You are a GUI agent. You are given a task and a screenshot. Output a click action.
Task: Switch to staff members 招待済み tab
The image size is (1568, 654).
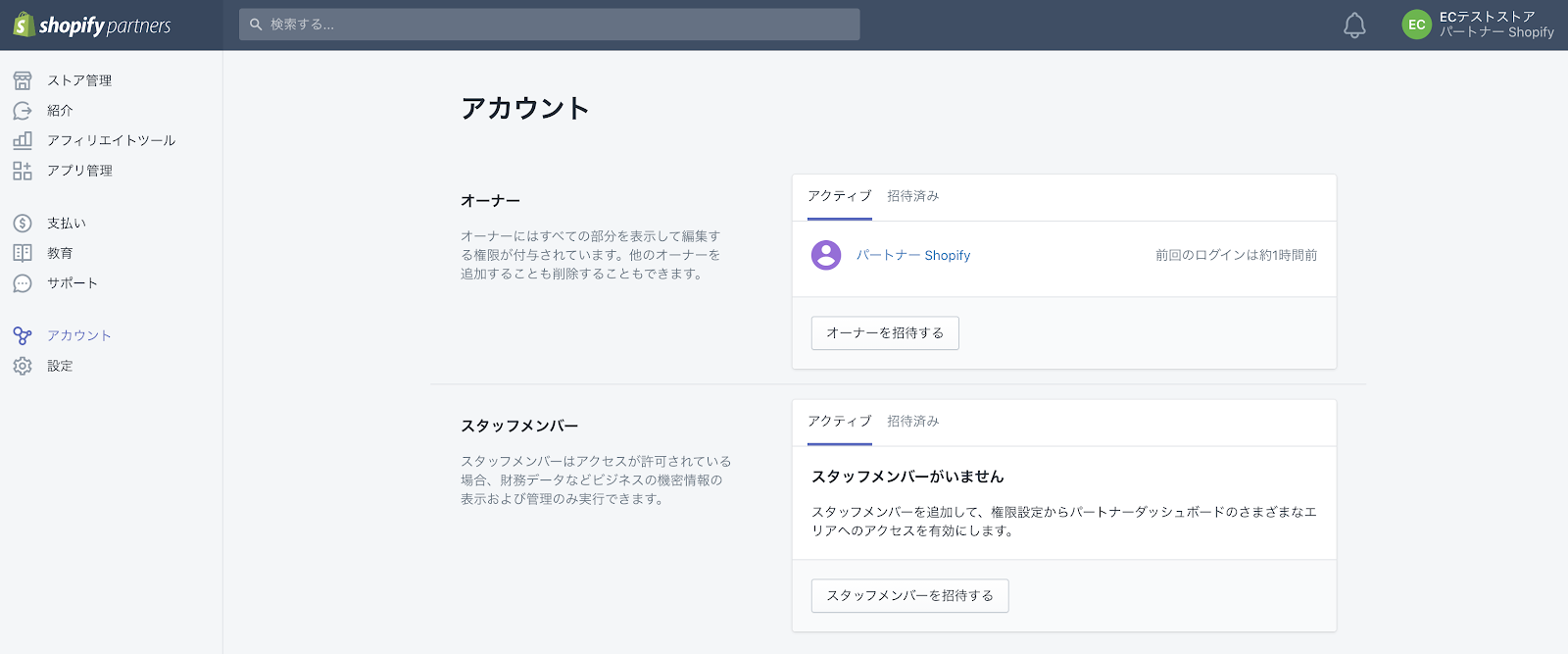click(912, 422)
